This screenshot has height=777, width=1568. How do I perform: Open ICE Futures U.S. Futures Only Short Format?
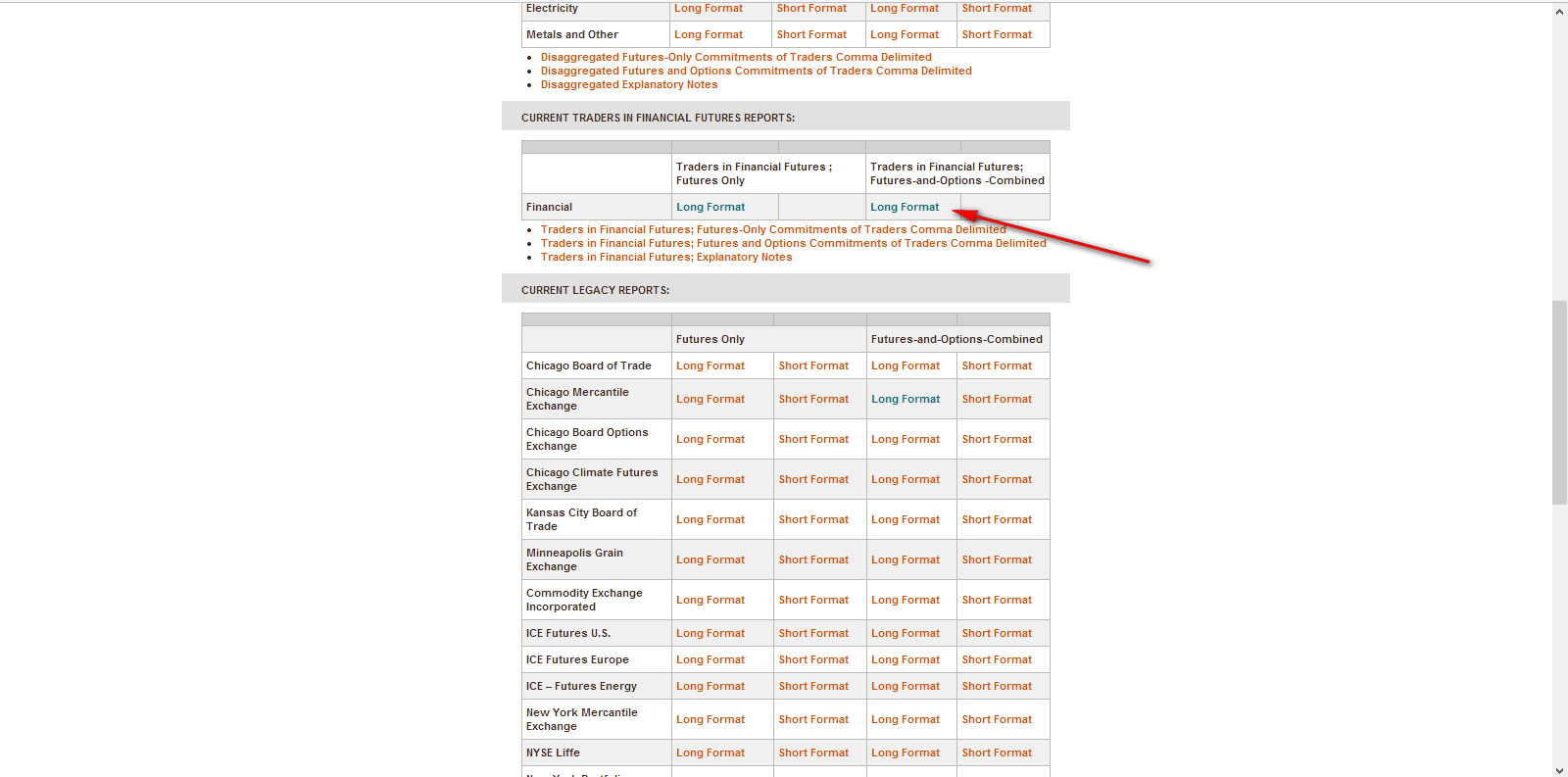(813, 633)
